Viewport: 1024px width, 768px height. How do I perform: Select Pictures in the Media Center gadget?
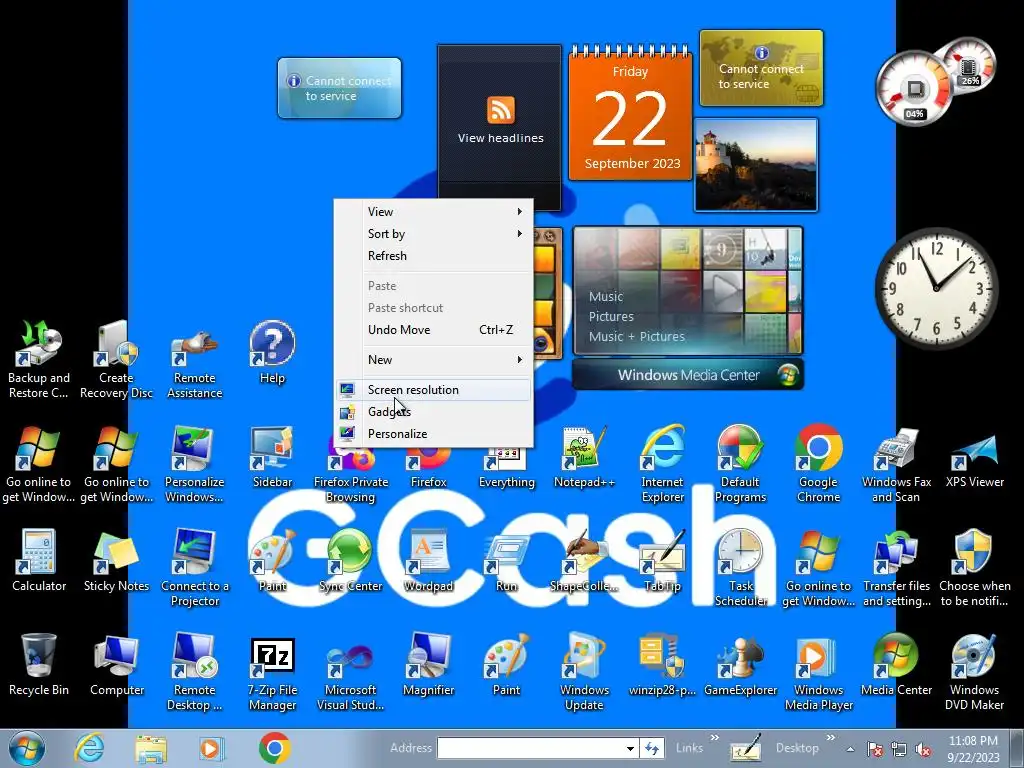[611, 317]
